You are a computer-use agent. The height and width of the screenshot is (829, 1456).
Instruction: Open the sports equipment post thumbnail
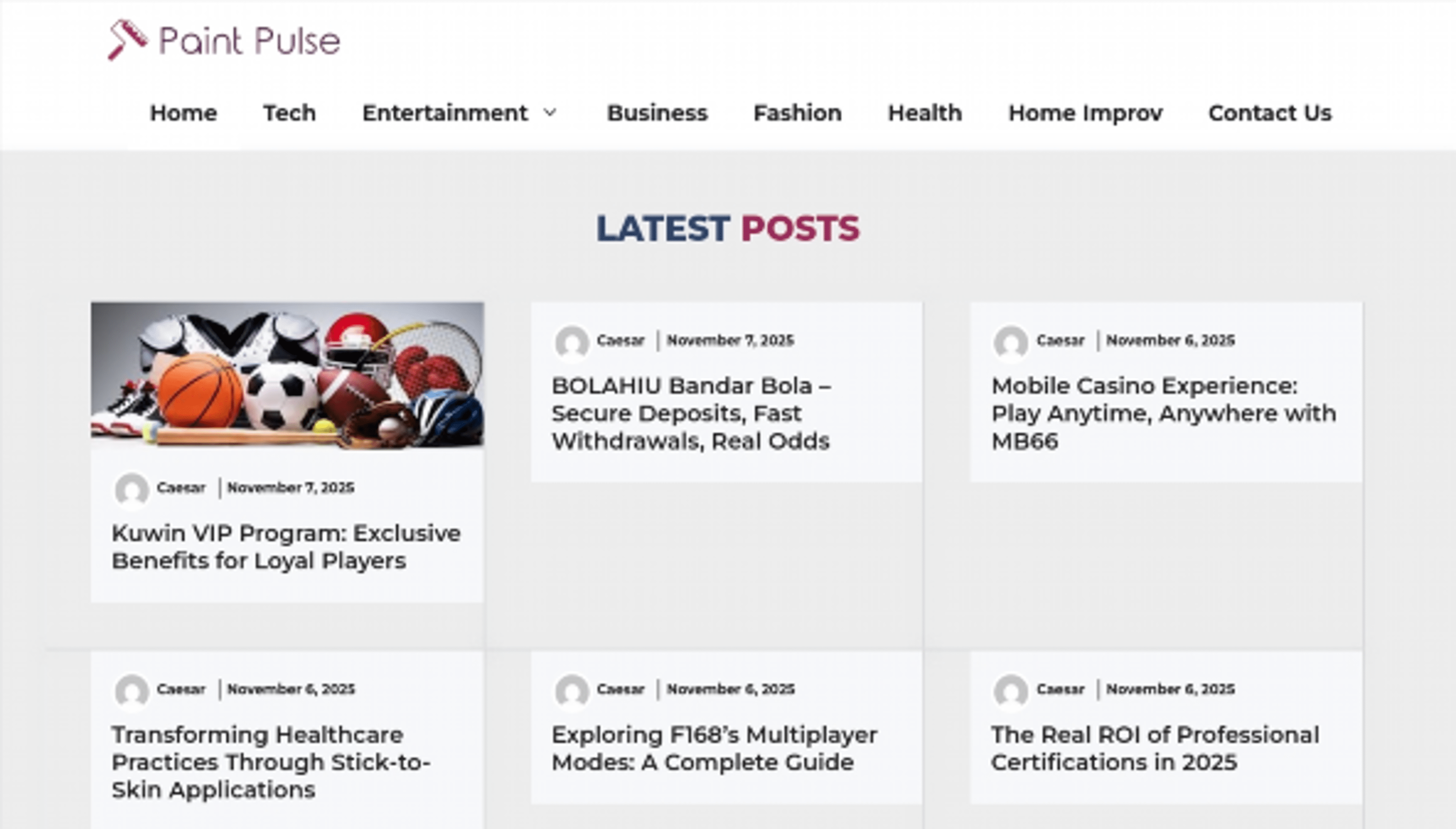(287, 376)
